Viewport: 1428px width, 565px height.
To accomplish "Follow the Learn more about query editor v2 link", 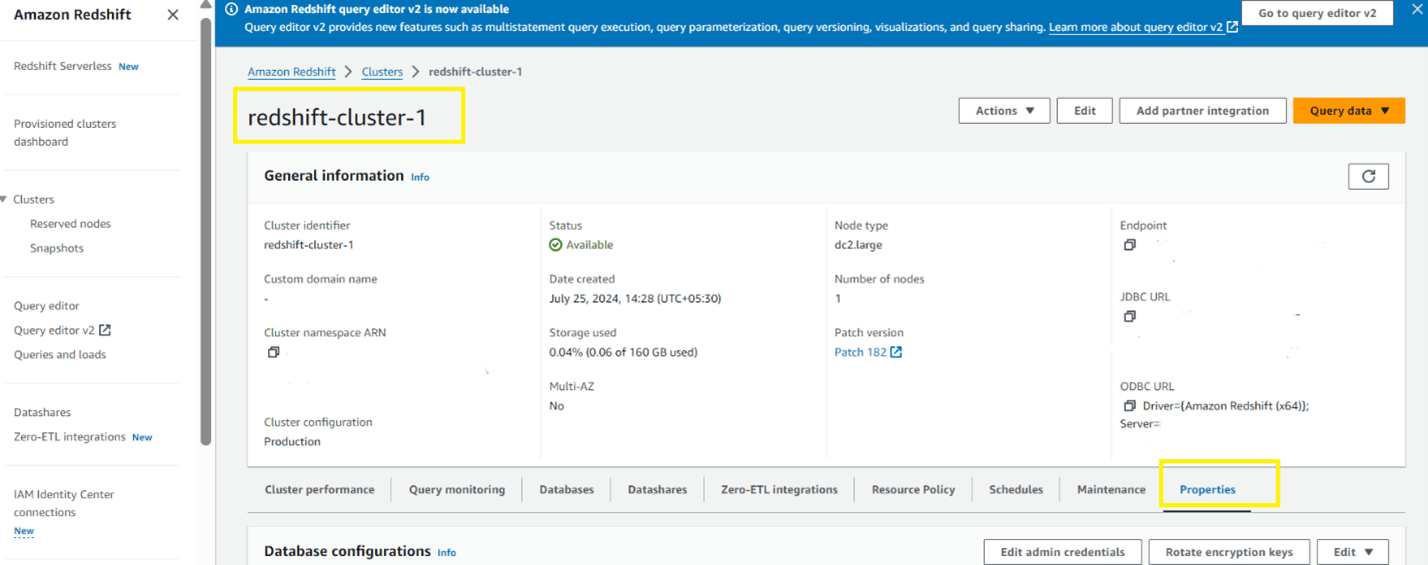I will click(x=1136, y=28).
